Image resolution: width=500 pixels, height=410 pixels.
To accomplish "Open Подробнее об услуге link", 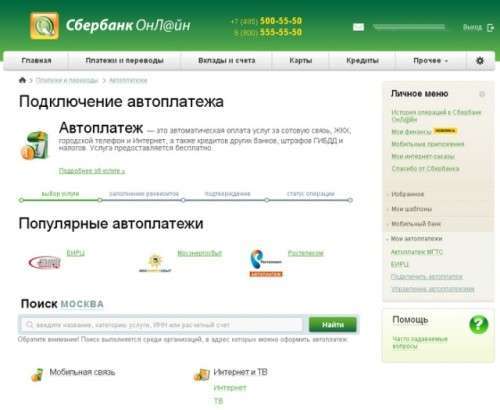I will [92, 171].
